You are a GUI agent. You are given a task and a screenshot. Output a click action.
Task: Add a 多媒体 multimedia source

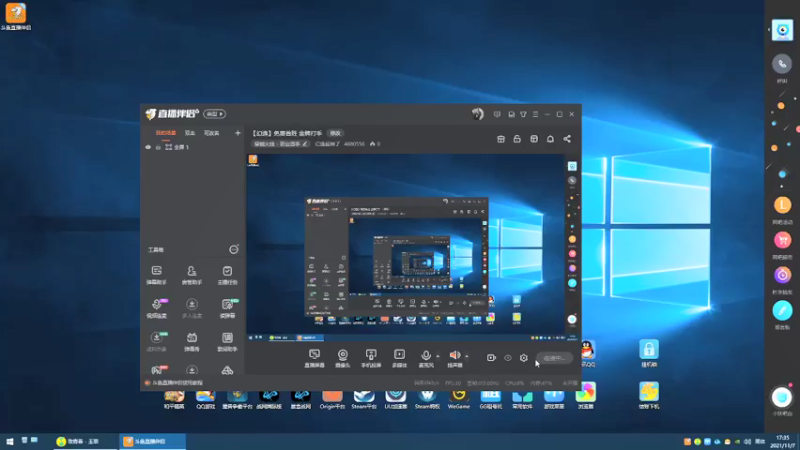click(x=399, y=358)
